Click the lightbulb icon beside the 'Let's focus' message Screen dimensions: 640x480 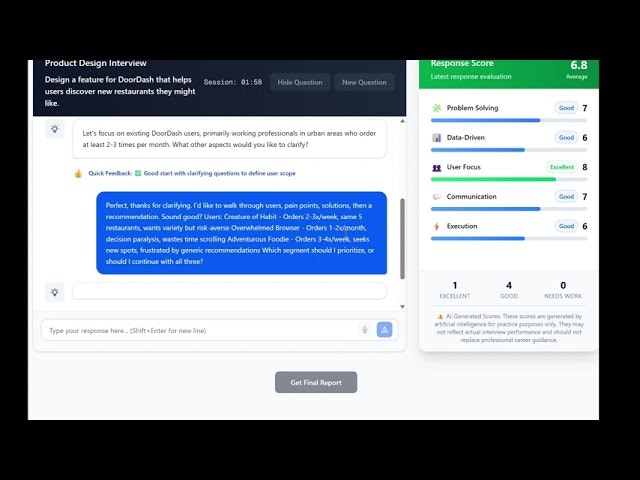click(x=55, y=129)
